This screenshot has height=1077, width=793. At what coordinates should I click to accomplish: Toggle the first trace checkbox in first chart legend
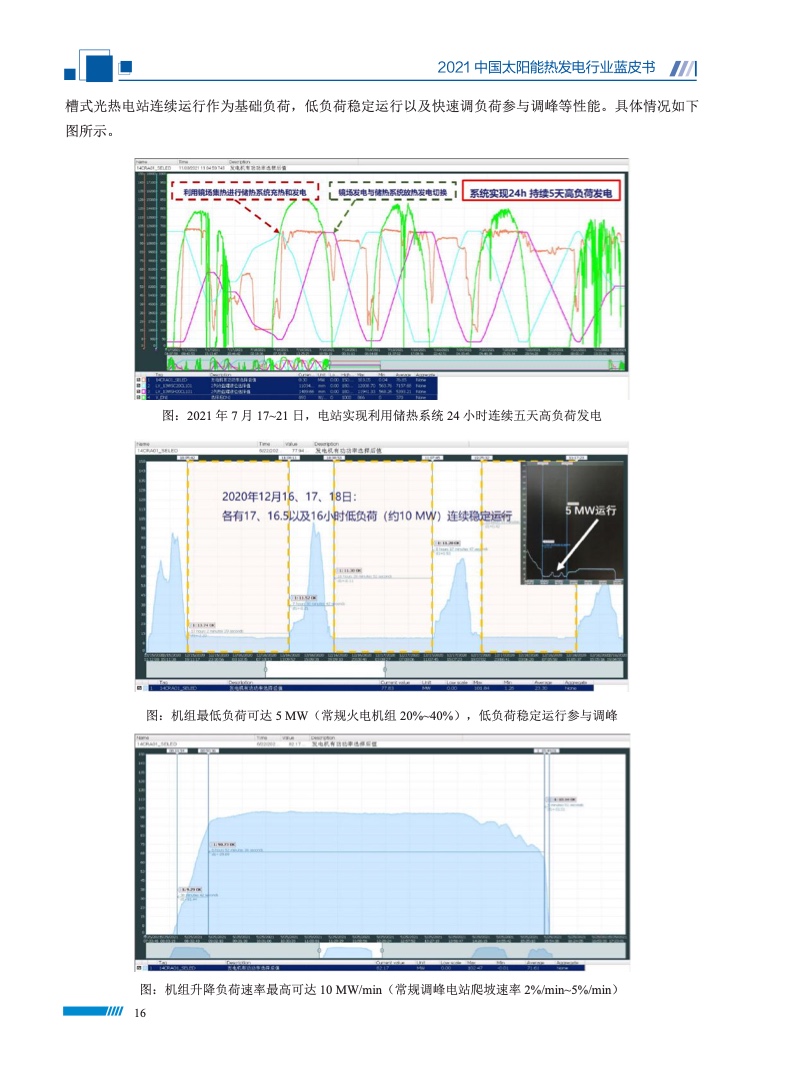[x=138, y=381]
